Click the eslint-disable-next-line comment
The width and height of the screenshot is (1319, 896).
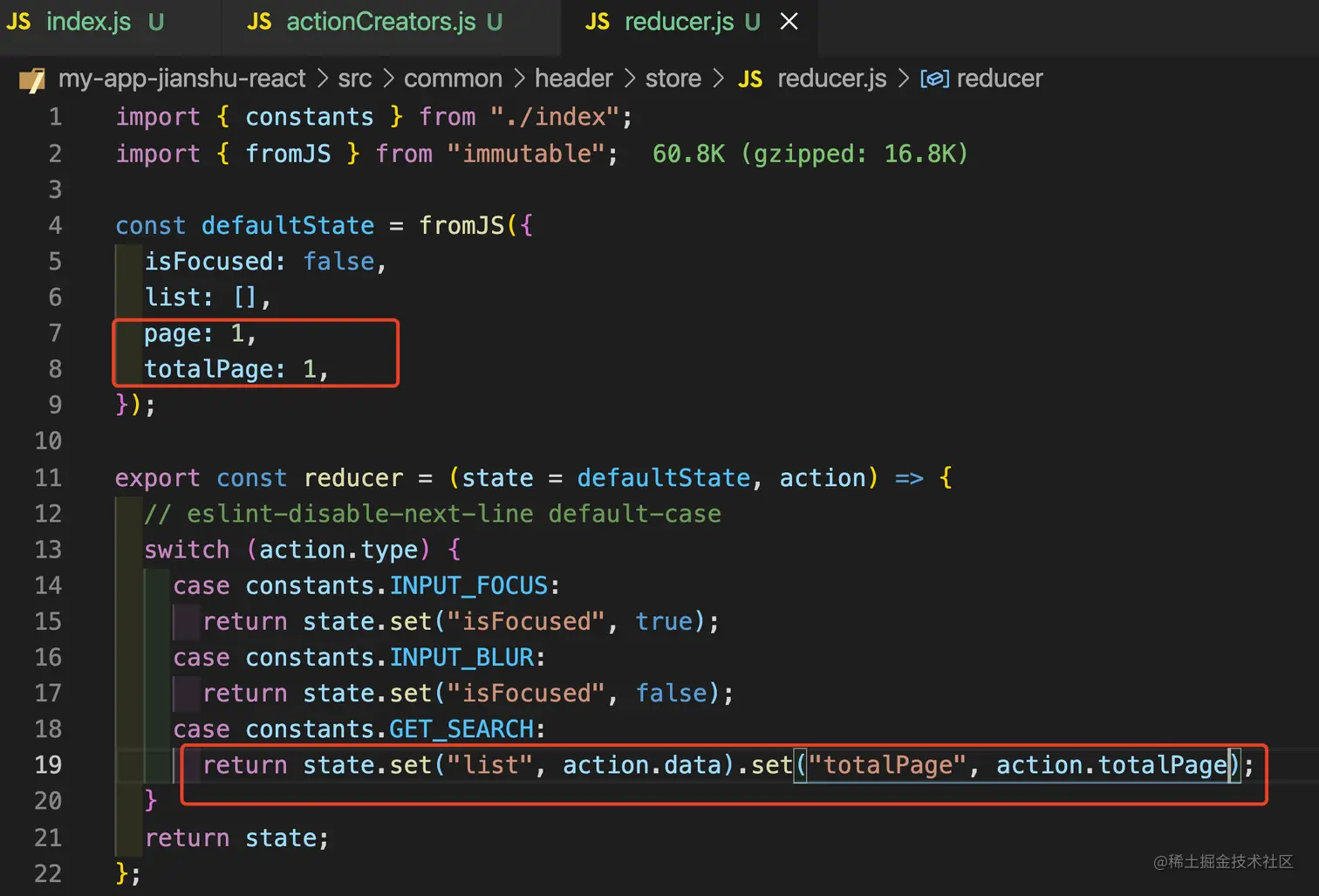pos(433,514)
